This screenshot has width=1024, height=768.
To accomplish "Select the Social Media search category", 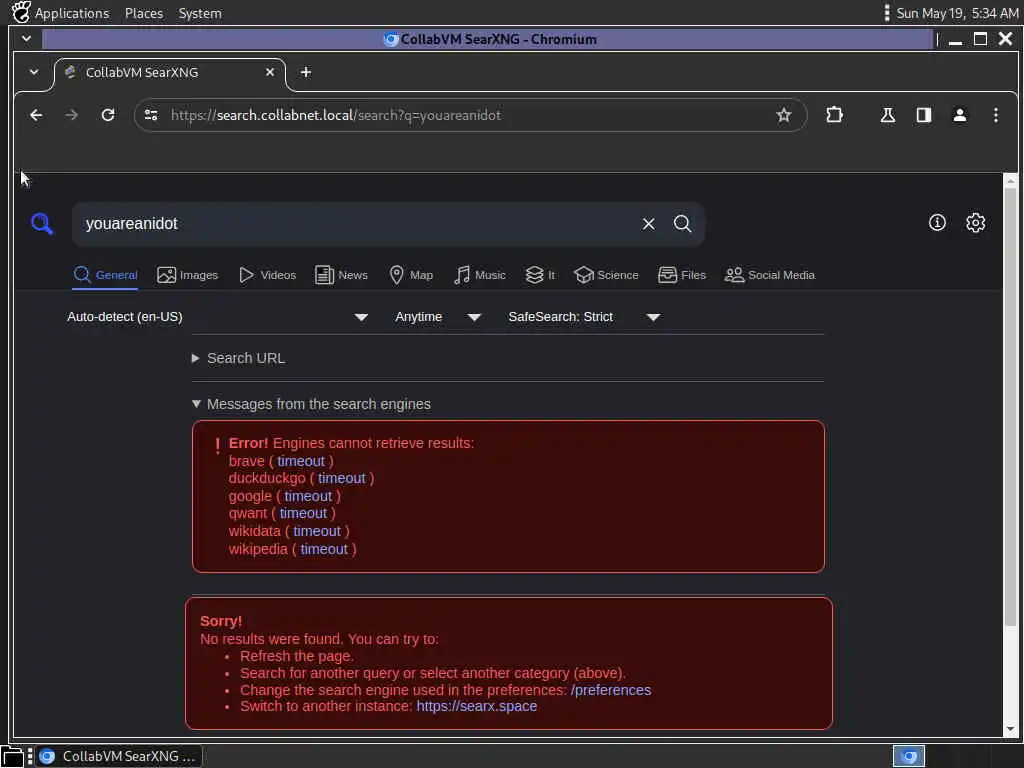I will (769, 275).
